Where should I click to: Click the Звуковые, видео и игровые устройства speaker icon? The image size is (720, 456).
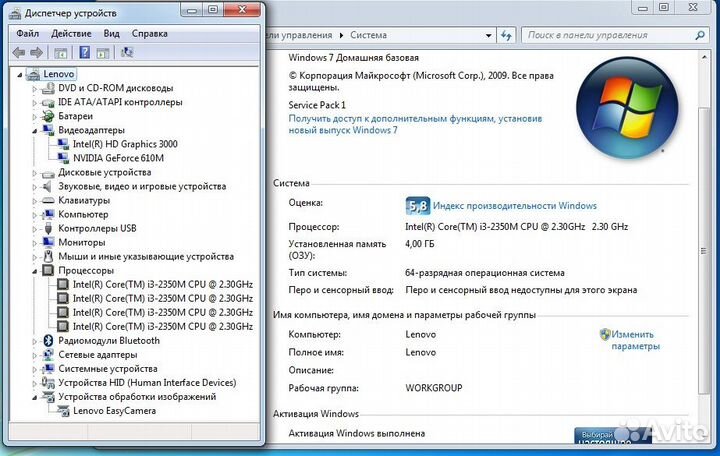coord(47,186)
